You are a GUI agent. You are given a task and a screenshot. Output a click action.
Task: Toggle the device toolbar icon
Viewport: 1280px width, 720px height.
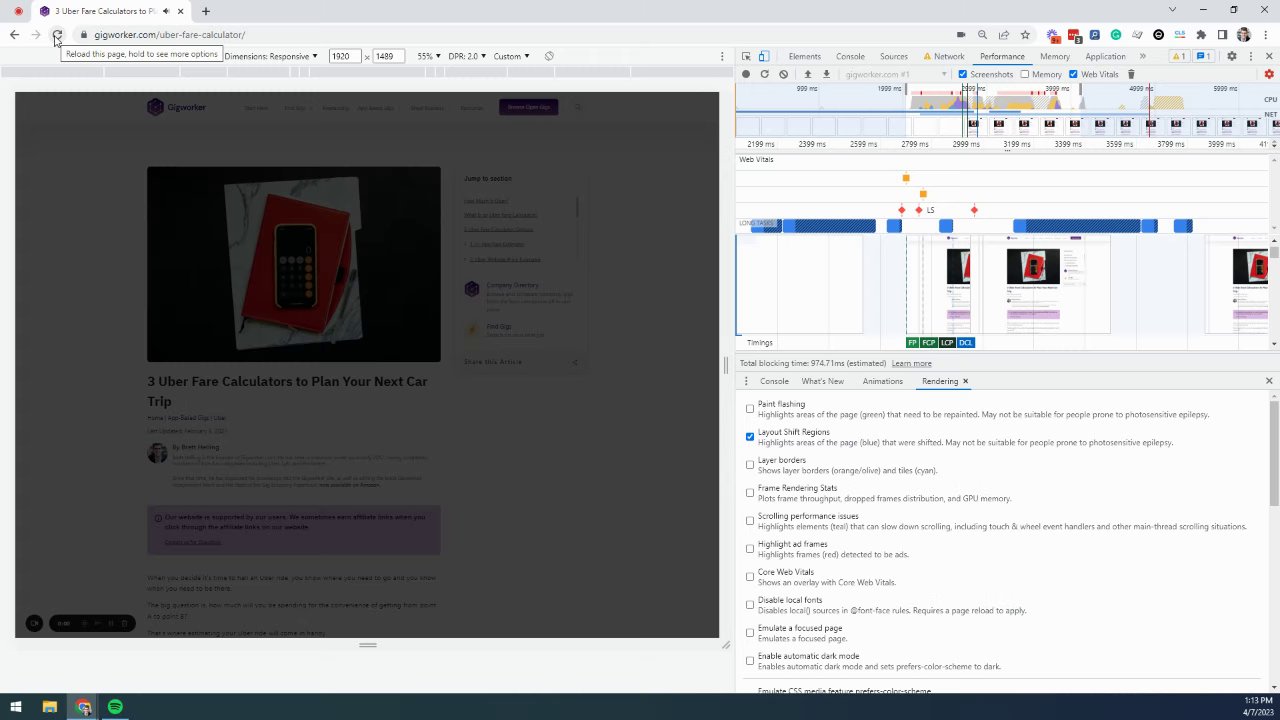tap(764, 56)
